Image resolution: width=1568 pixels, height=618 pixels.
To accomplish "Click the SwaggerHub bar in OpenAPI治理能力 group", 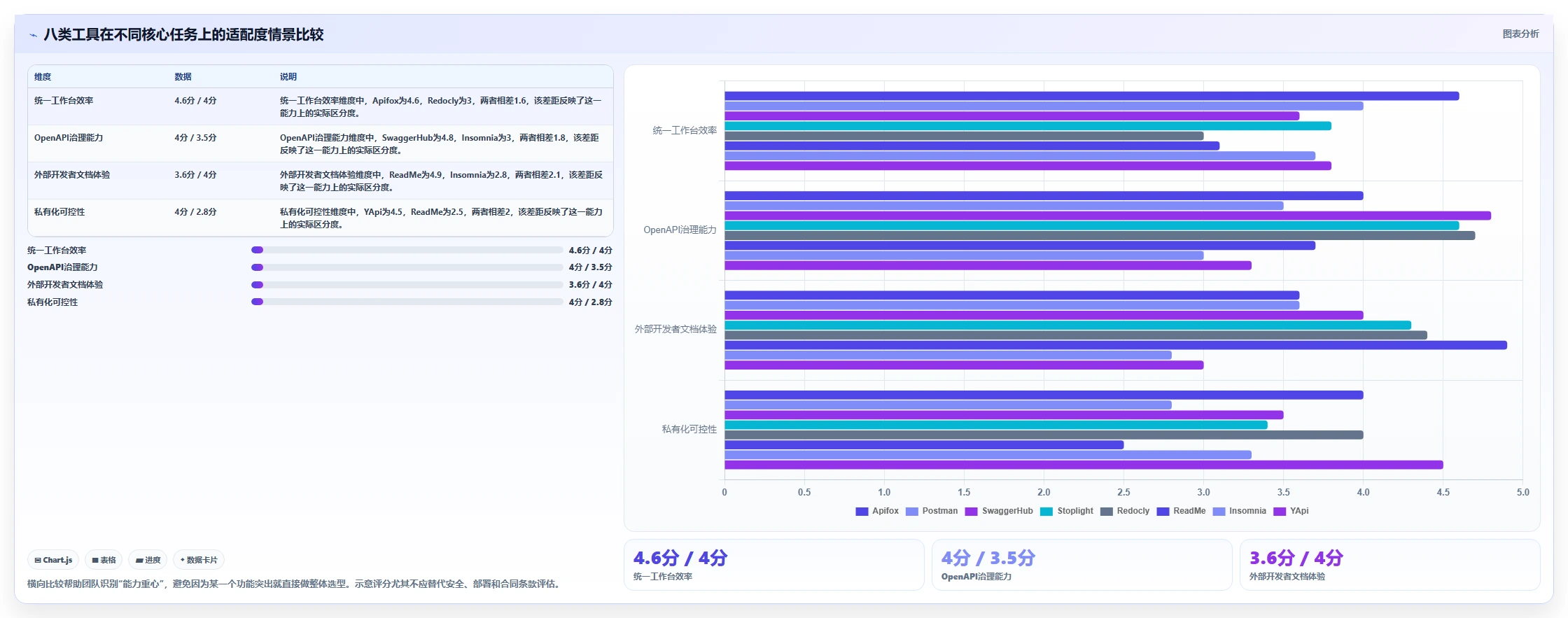I will pyautogui.click(x=1107, y=216).
